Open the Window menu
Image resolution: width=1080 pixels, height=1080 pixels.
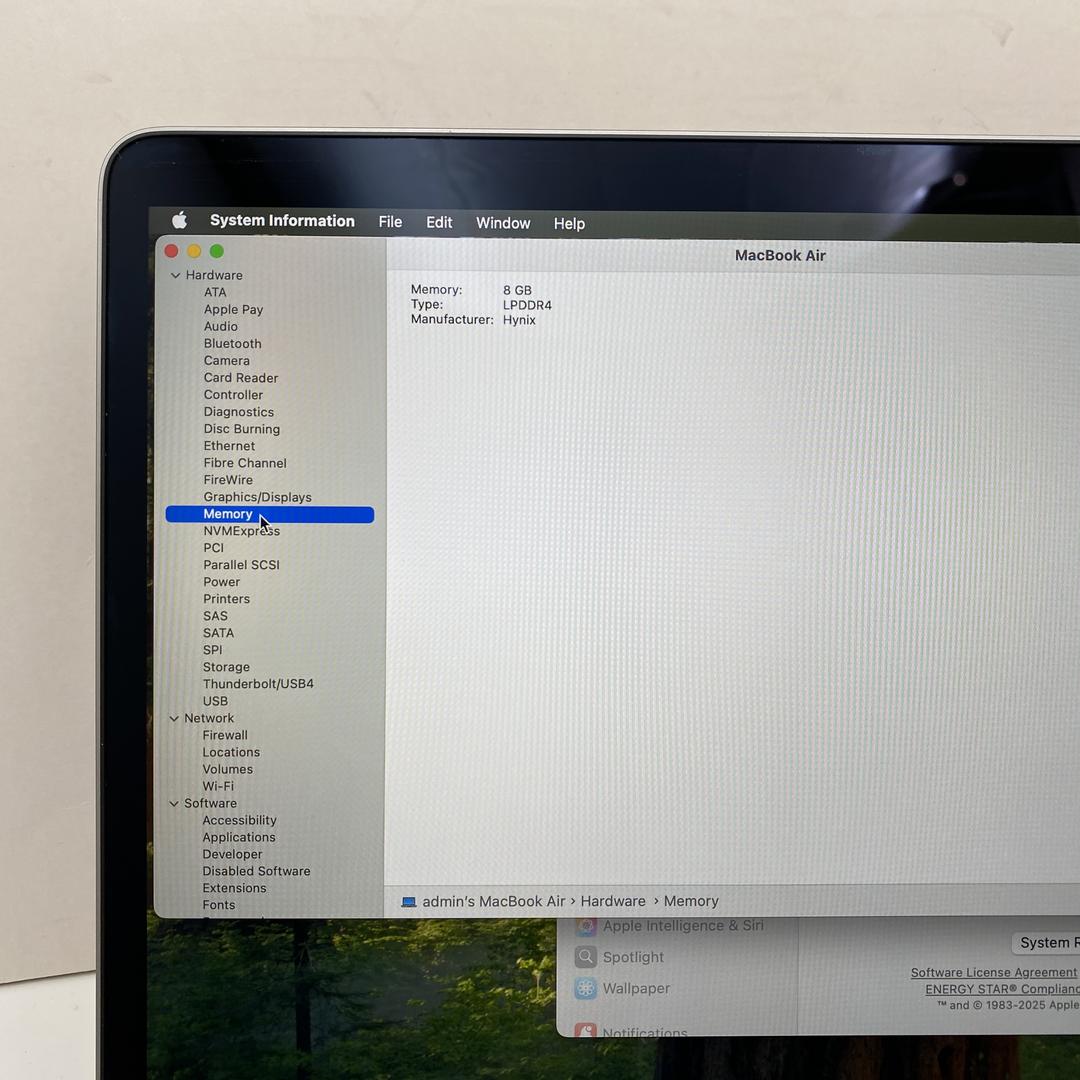point(503,223)
